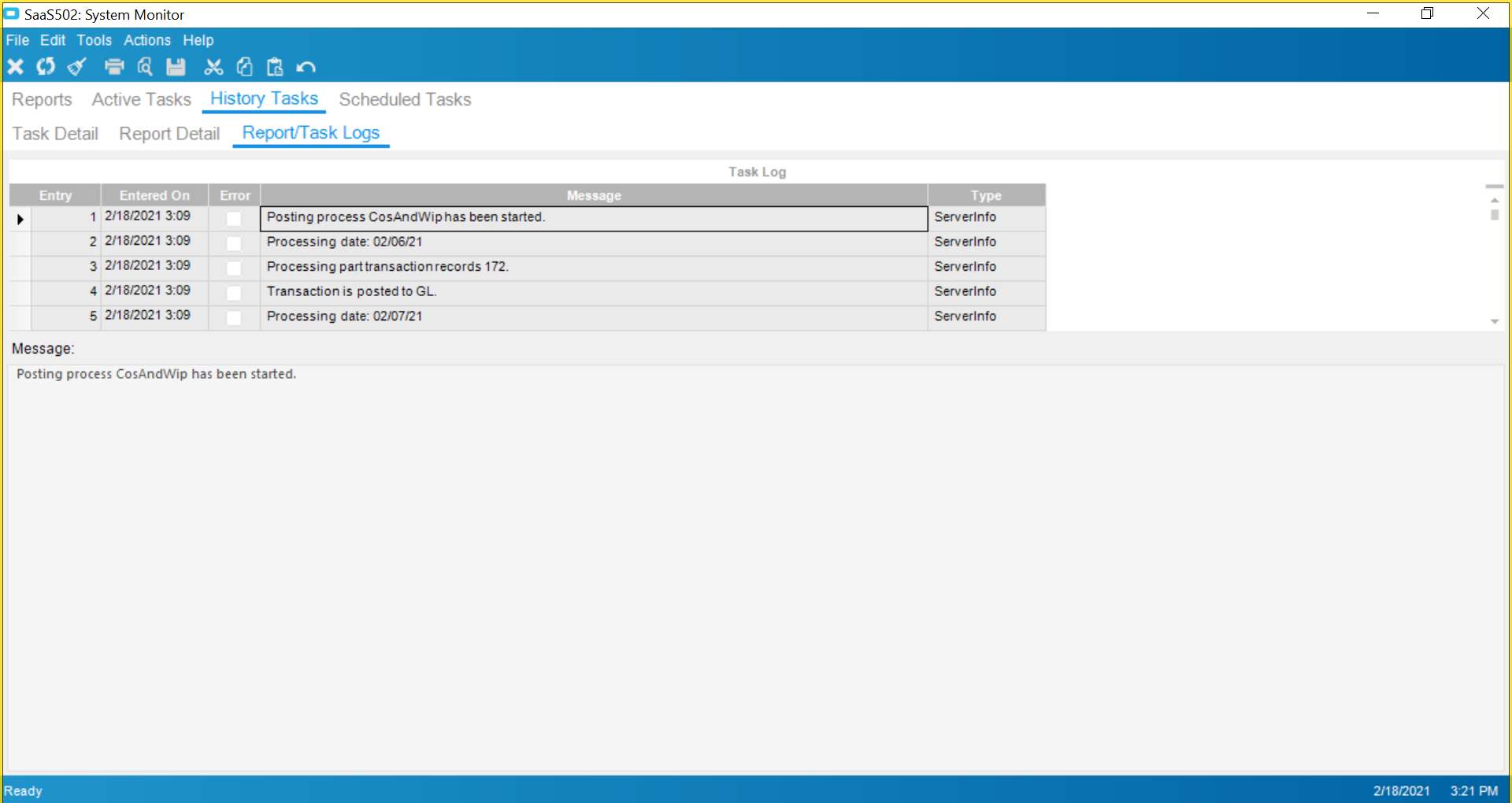
Task: Click the Undo arrow icon
Action: click(306, 67)
